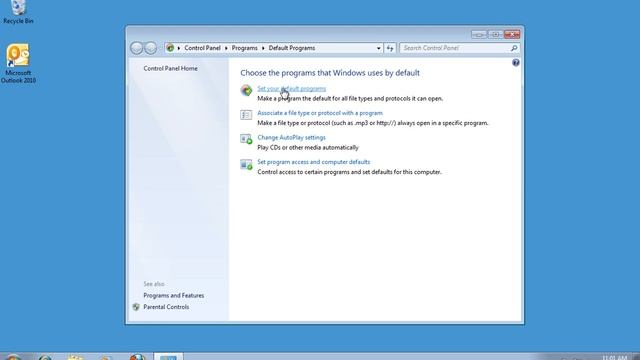The height and width of the screenshot is (360, 640).
Task: Expand the arrow after Control Panel breadcrumb
Action: click(226, 48)
